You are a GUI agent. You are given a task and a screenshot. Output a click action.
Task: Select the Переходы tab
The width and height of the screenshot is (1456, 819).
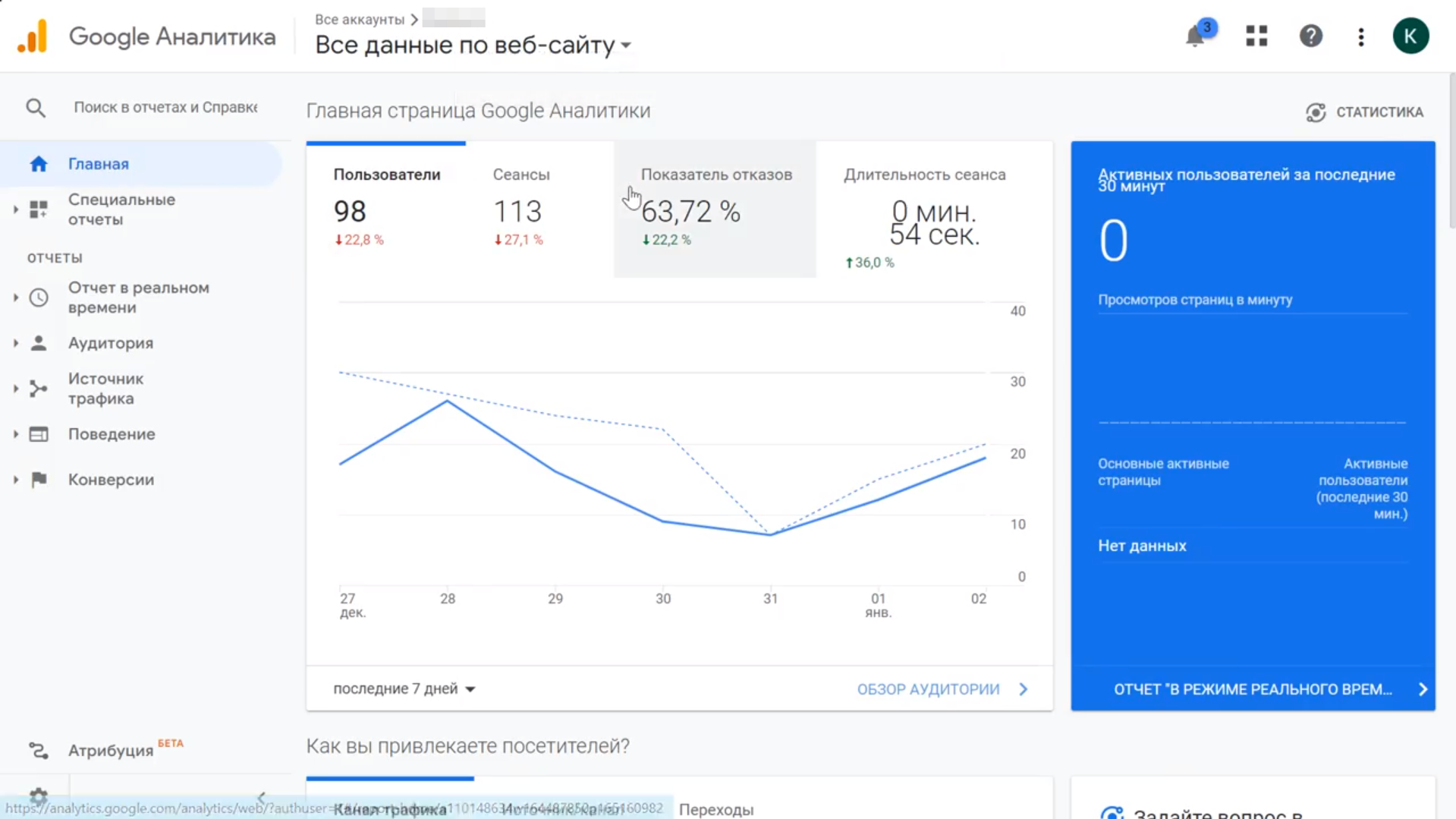pos(716,809)
